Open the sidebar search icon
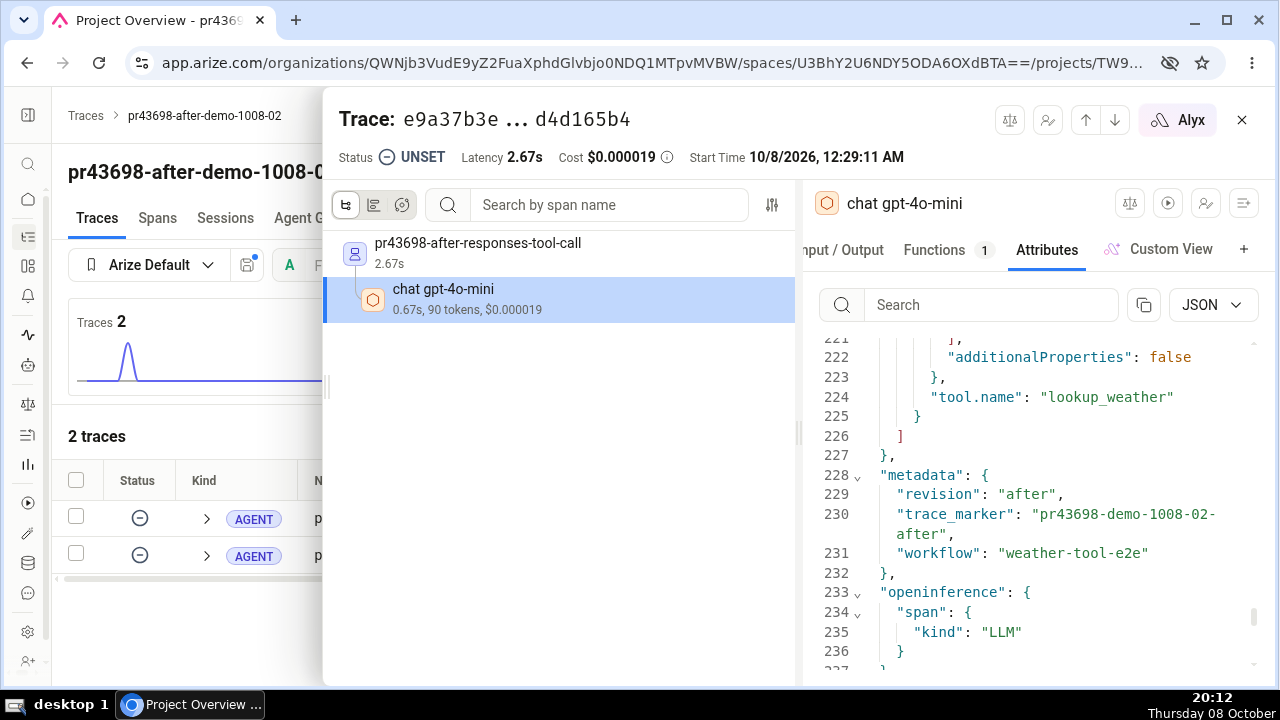The width and height of the screenshot is (1280, 720). click(x=28, y=165)
